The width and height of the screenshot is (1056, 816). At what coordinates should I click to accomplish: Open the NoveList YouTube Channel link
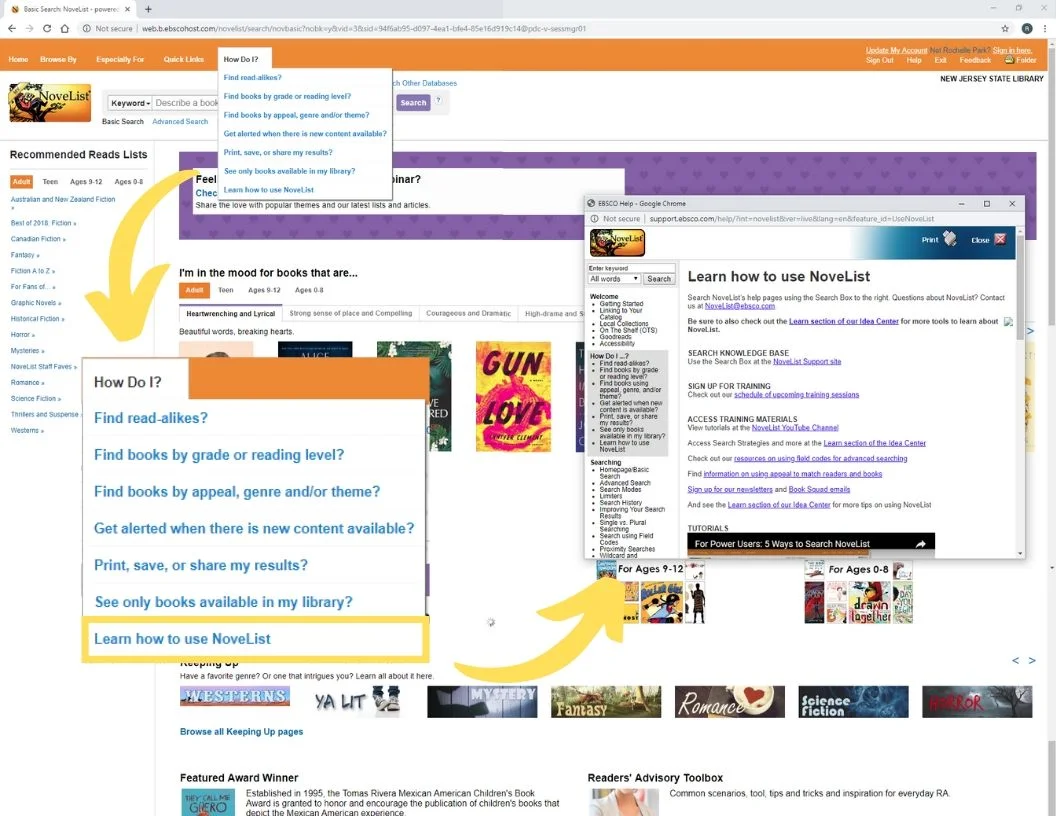click(x=795, y=428)
